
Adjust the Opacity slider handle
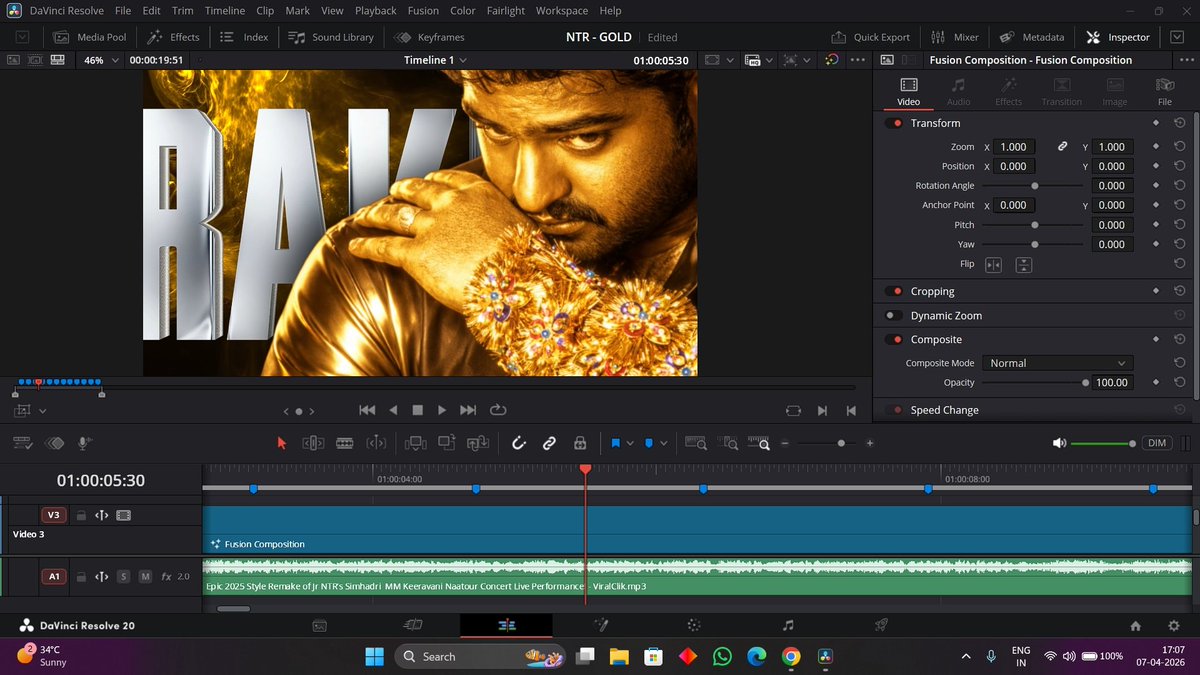1085,382
